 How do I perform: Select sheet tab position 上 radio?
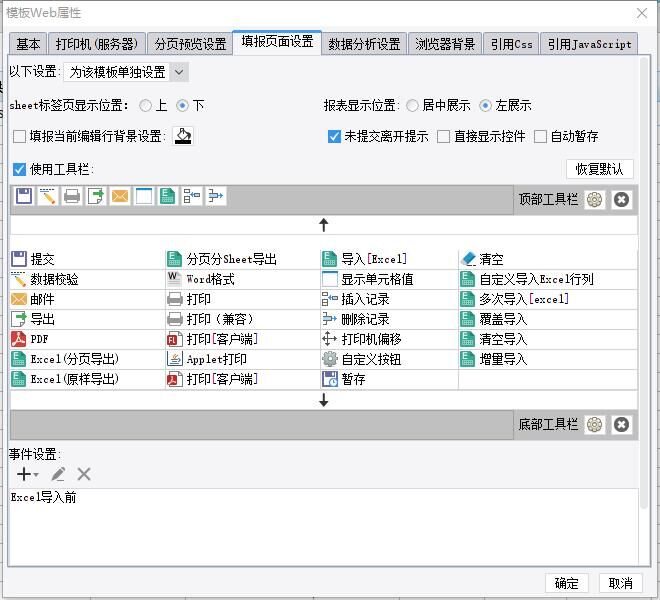145,105
